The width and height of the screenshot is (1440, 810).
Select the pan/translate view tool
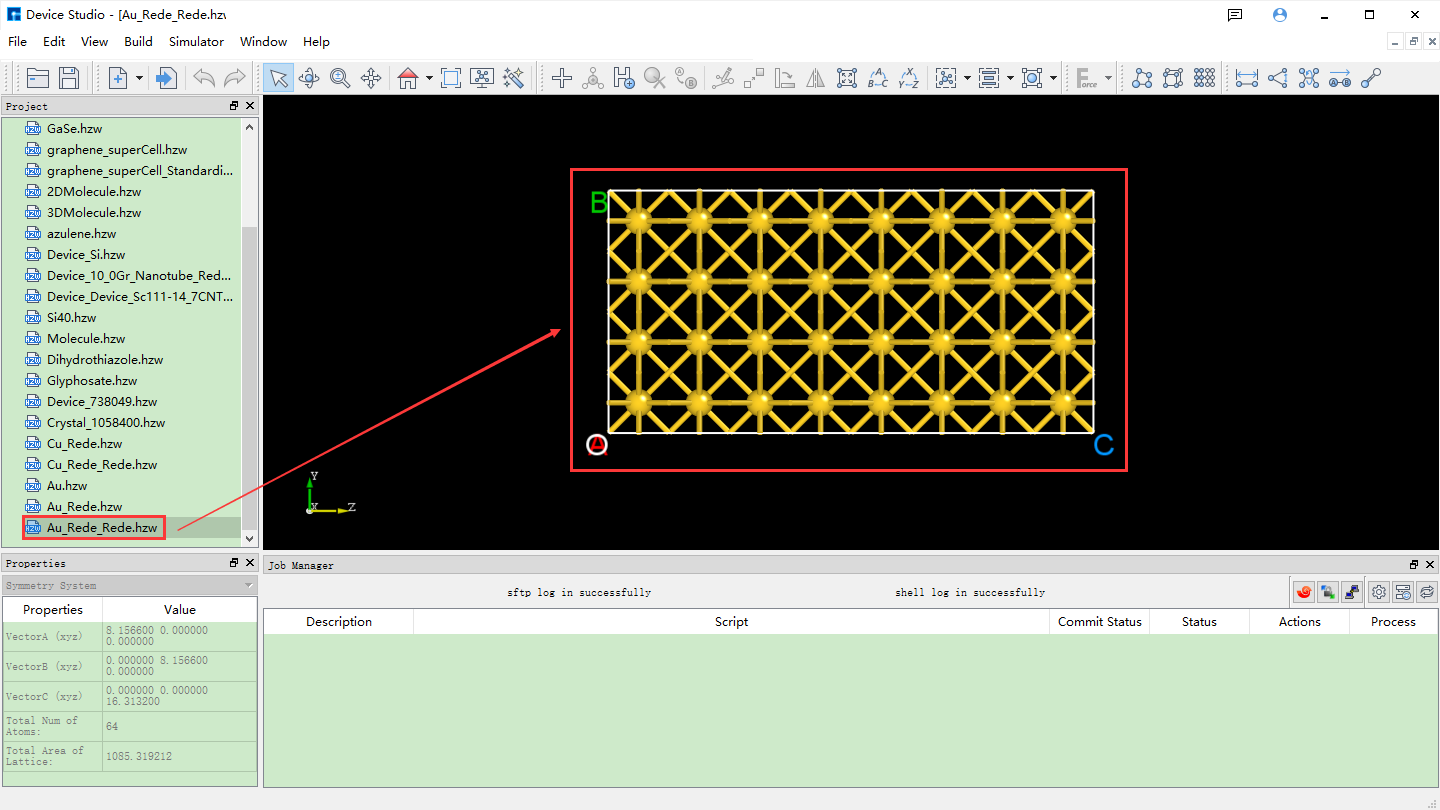click(372, 78)
